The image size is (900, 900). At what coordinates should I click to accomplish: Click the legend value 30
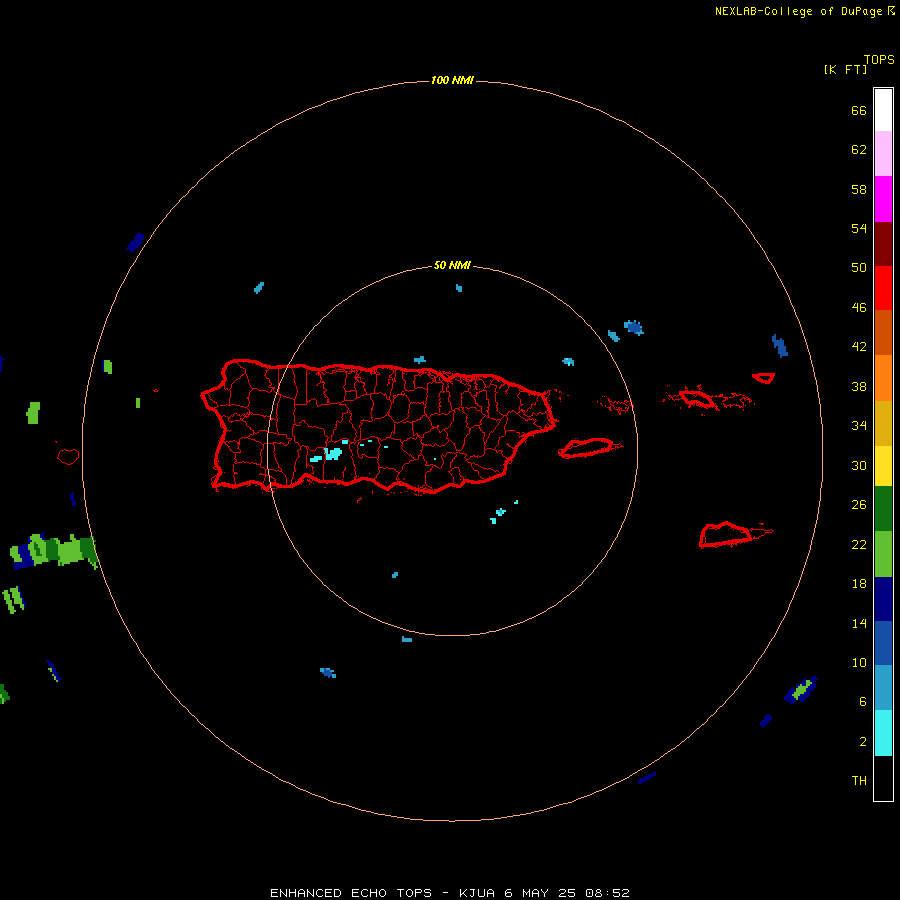click(859, 465)
